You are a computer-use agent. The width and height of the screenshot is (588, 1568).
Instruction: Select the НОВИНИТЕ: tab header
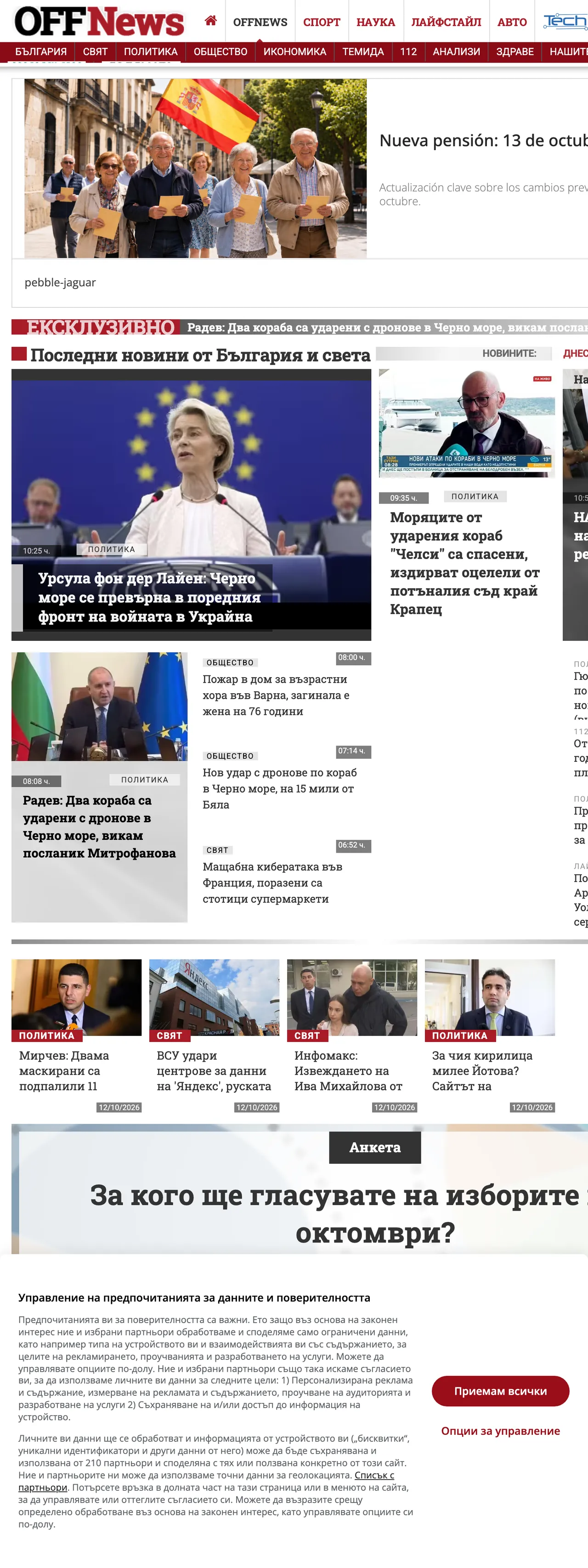(x=509, y=353)
